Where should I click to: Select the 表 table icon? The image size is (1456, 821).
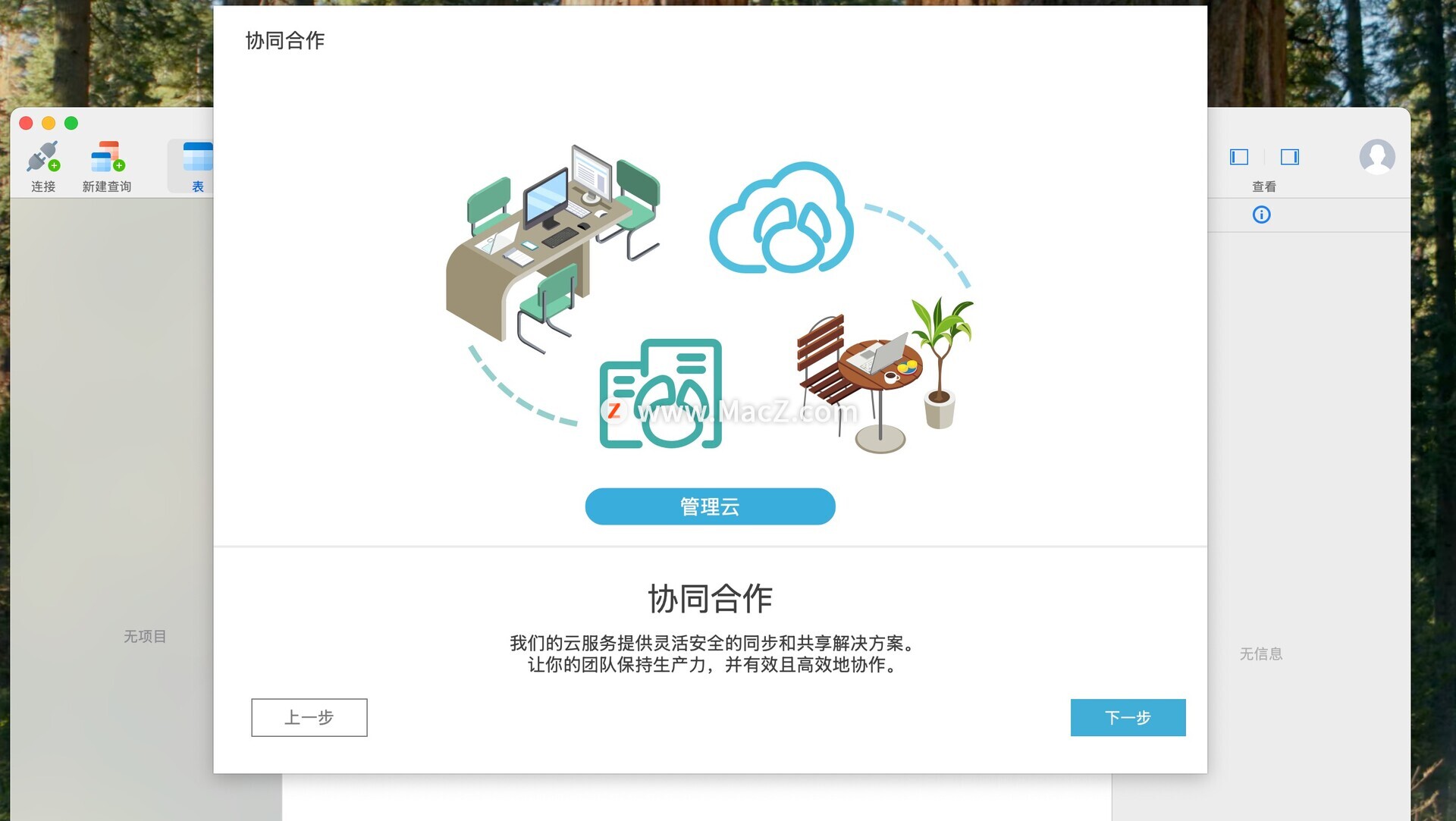coord(198,156)
